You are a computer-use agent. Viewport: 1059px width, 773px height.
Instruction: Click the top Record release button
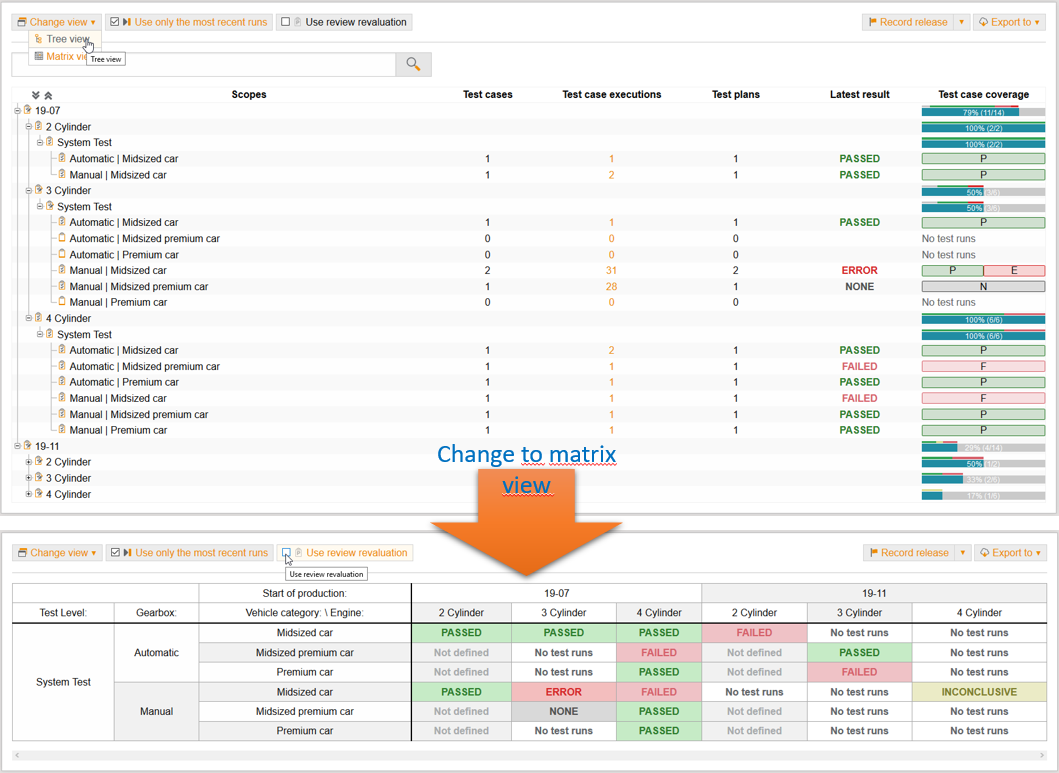(x=907, y=22)
